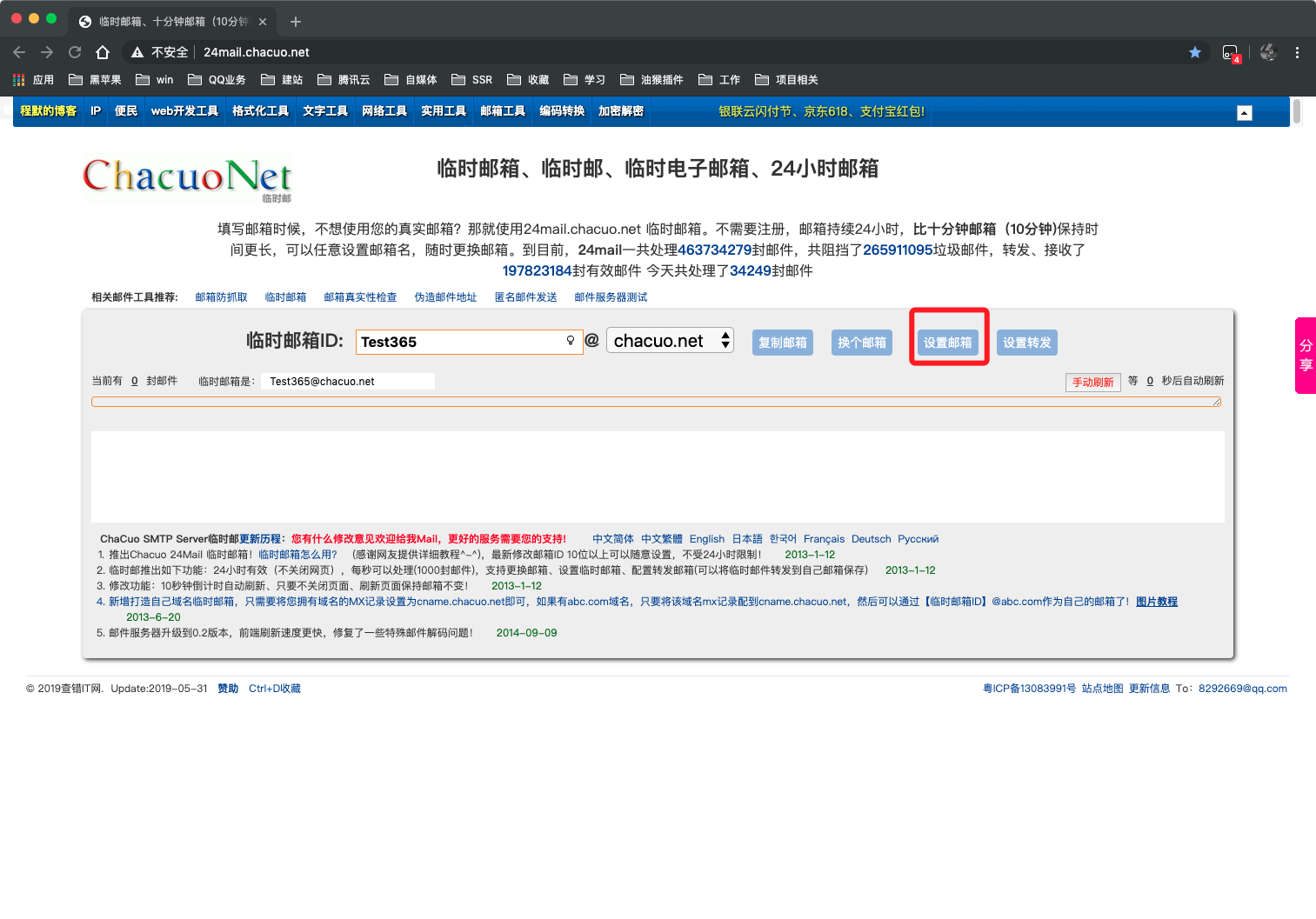Open the 腾讯云 bookmark folder
Screen dimensions: 1316x919
(x=344, y=80)
